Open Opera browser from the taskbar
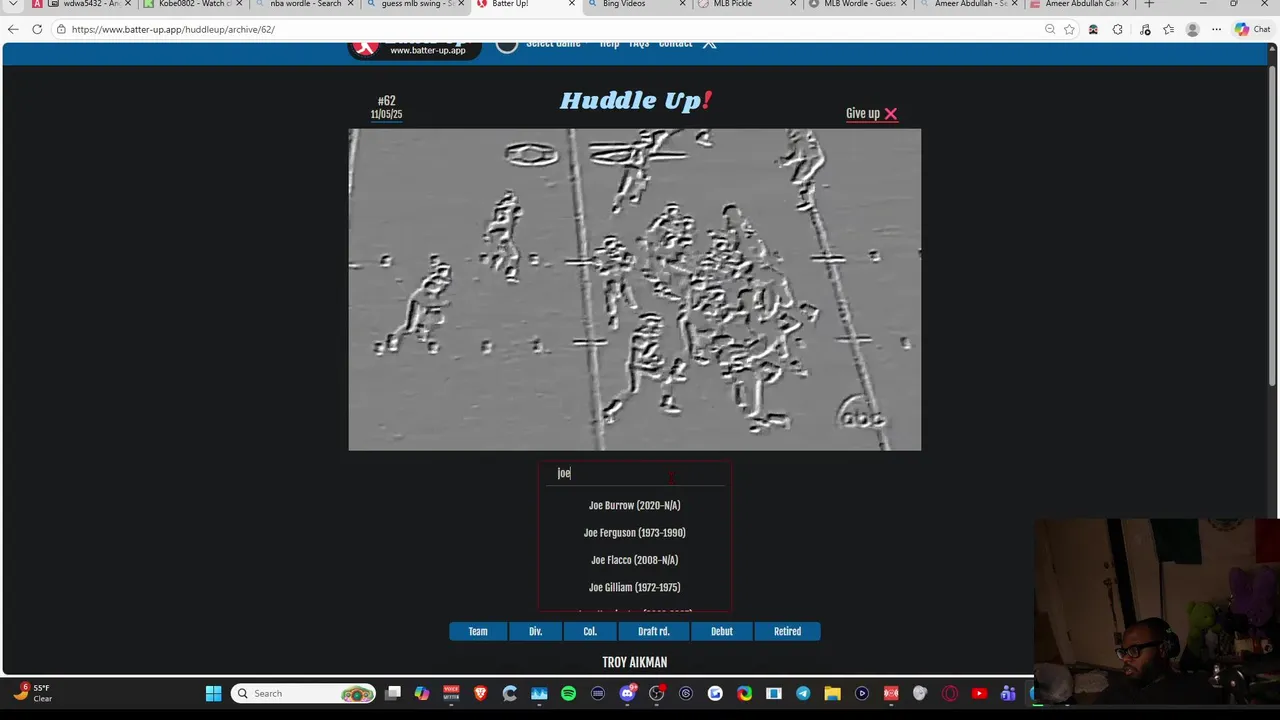The width and height of the screenshot is (1280, 720). [x=950, y=693]
